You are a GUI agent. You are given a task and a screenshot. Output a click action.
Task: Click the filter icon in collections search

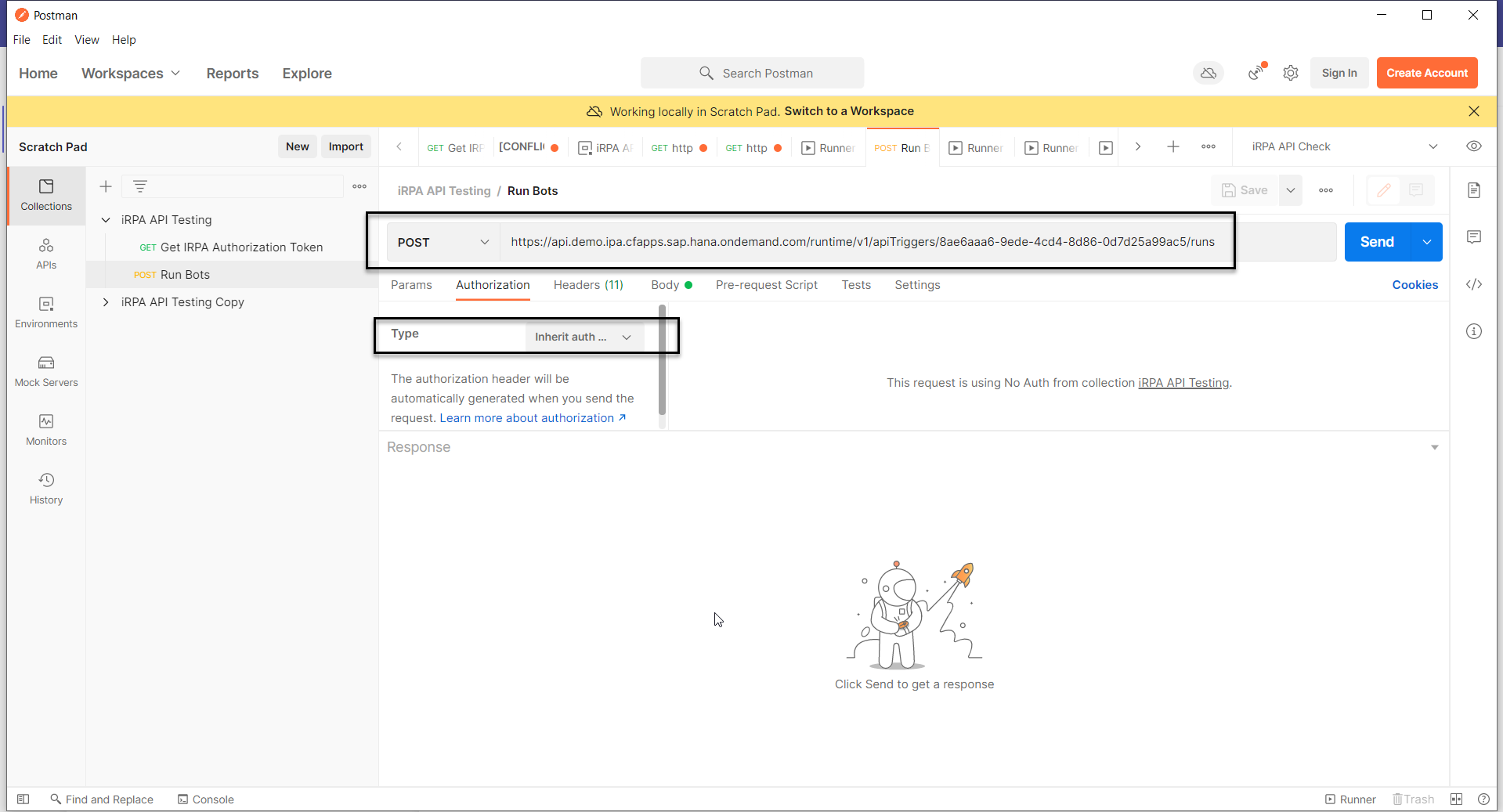click(x=140, y=186)
